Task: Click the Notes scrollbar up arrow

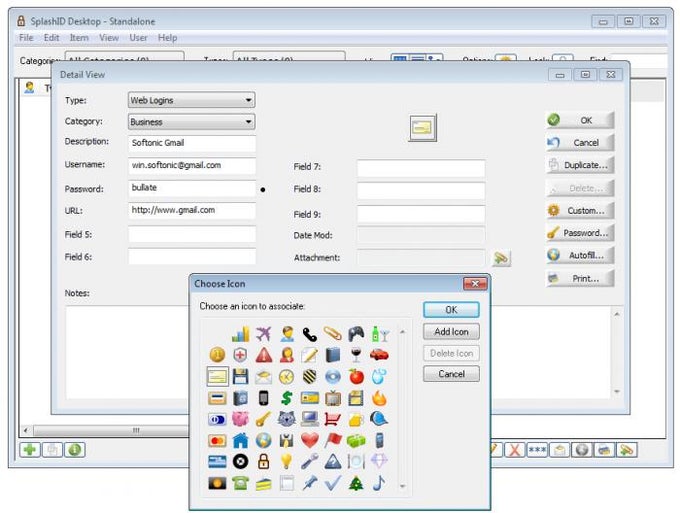Action: [x=617, y=314]
